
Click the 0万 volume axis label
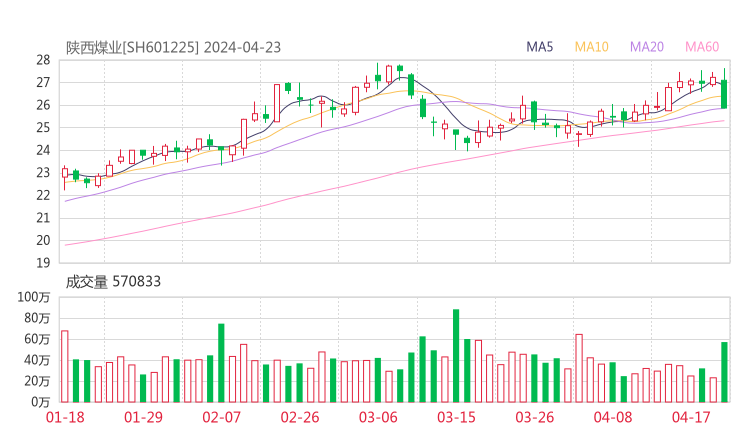[x=41, y=402]
